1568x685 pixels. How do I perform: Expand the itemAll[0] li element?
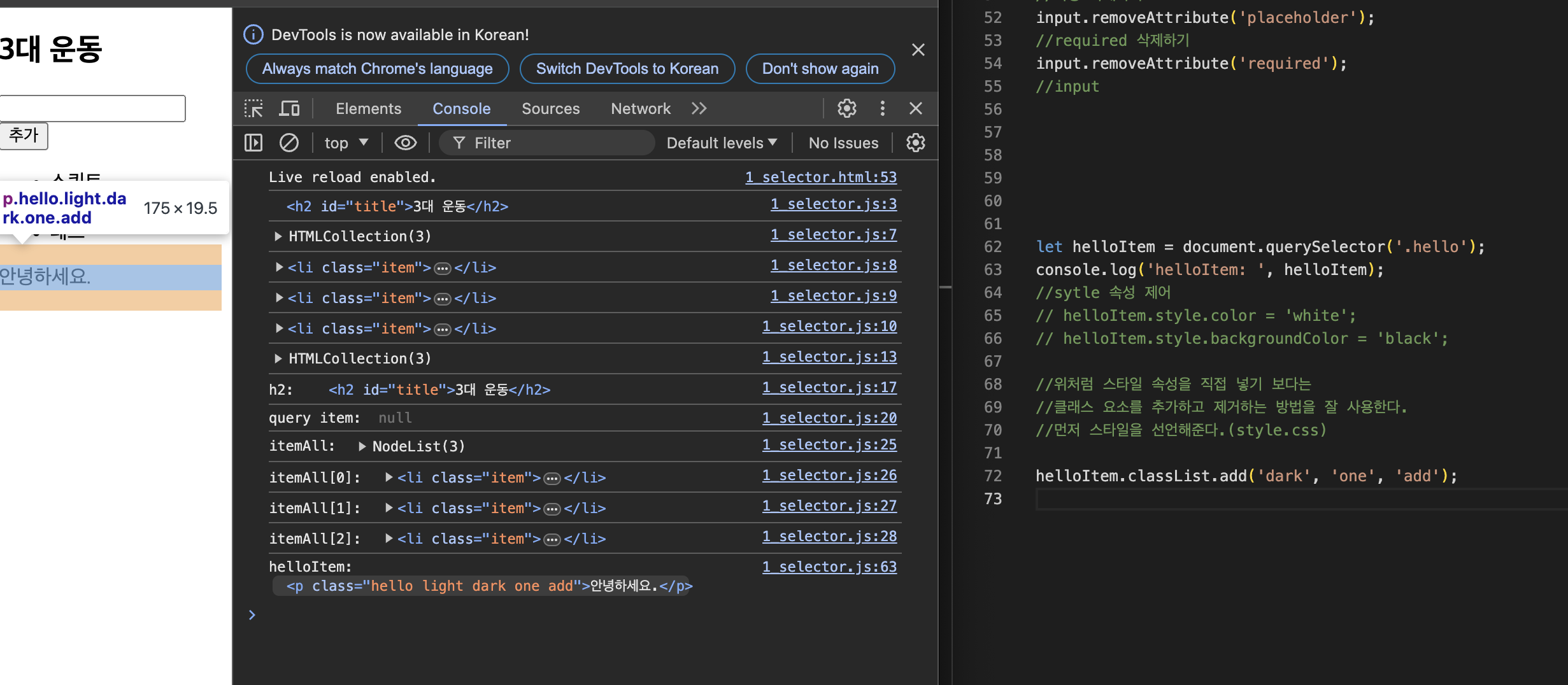tap(388, 477)
